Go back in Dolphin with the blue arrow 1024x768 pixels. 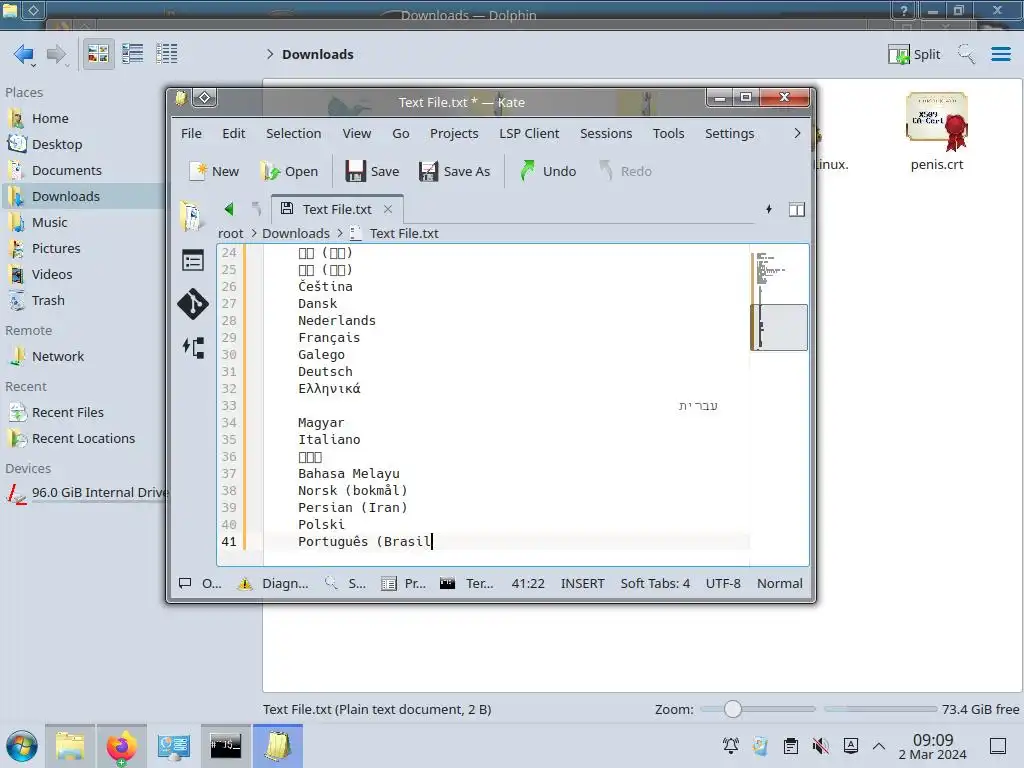(24, 54)
